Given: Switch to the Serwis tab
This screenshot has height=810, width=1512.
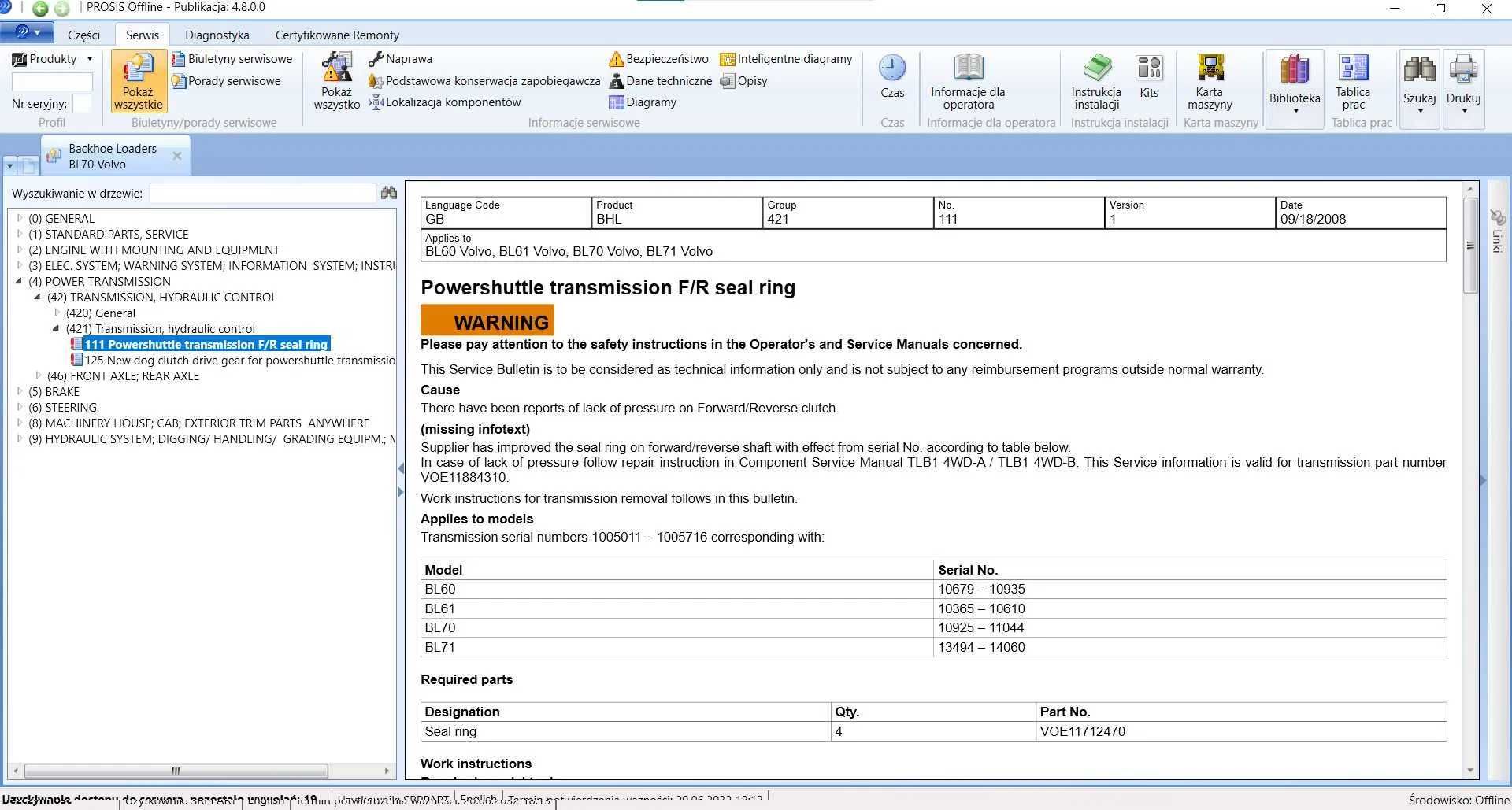Looking at the screenshot, I should [x=143, y=35].
